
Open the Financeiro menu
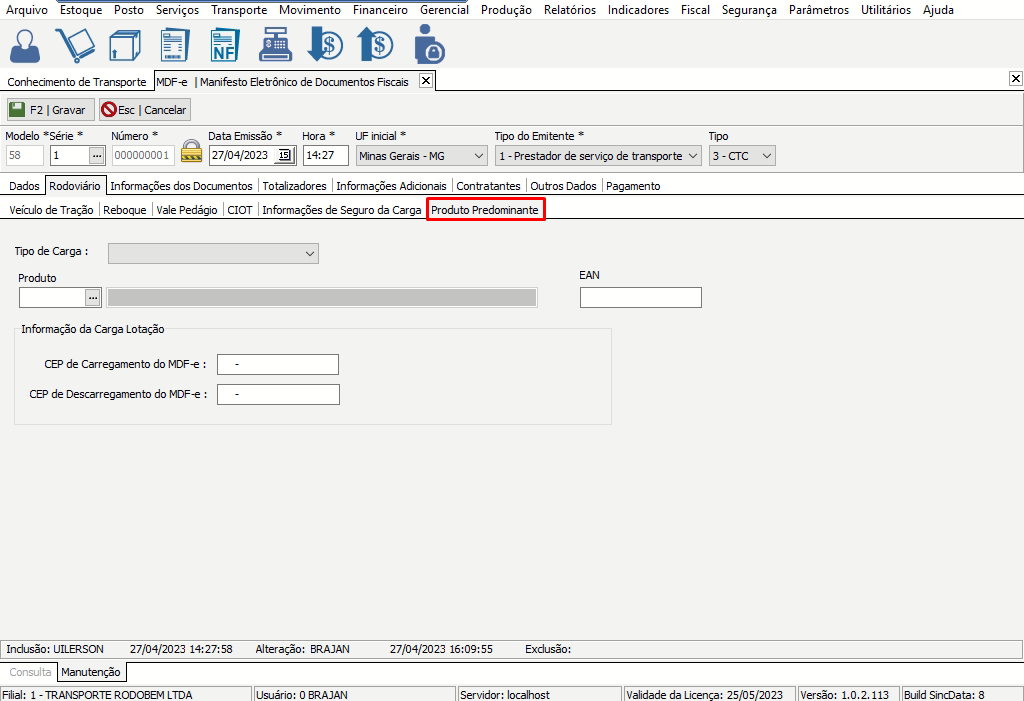(380, 10)
